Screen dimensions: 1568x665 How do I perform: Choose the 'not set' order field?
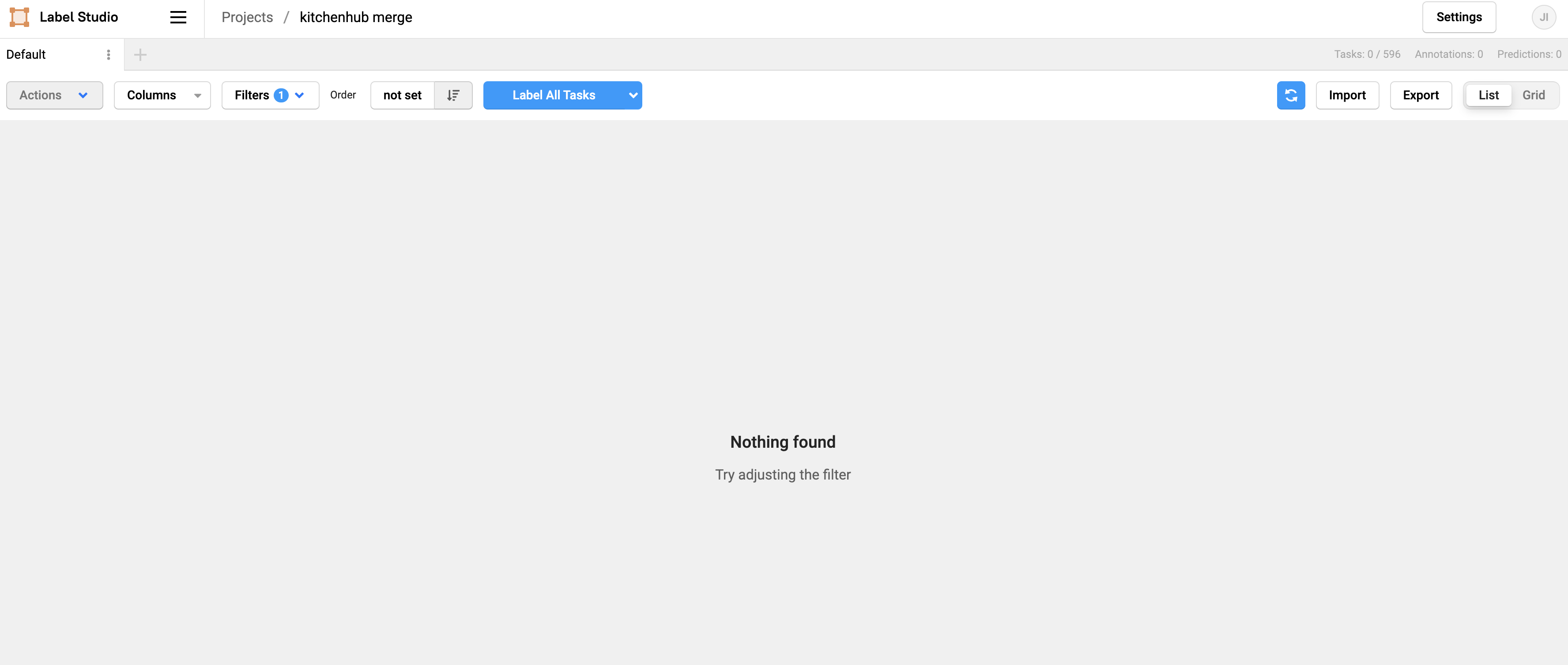click(402, 95)
